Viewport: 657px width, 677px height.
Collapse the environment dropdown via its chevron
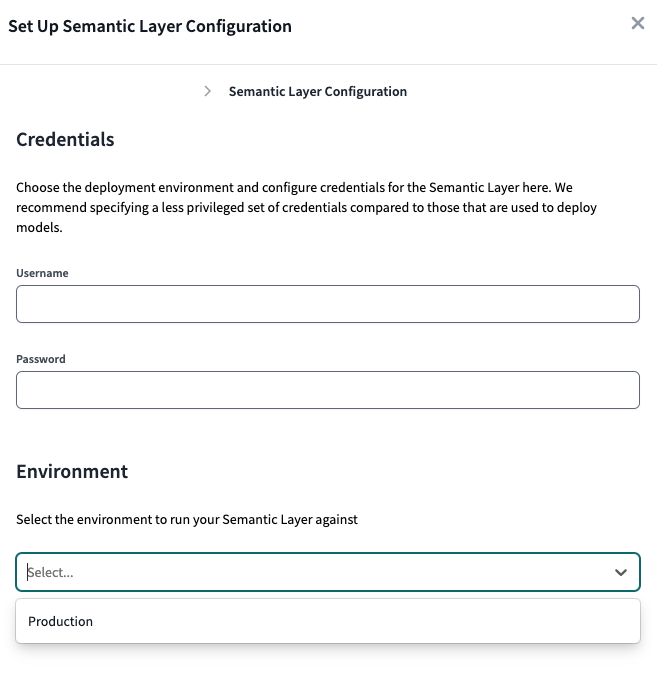621,573
